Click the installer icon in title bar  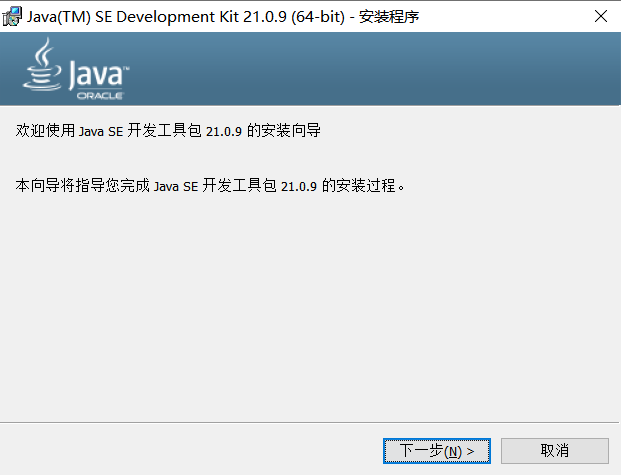tap(12, 17)
